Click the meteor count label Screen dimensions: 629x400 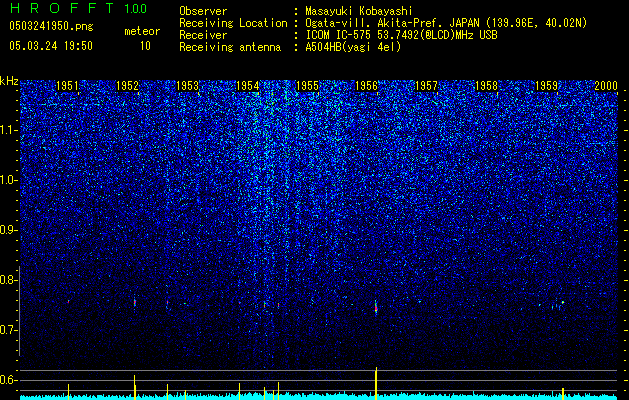tap(142, 31)
